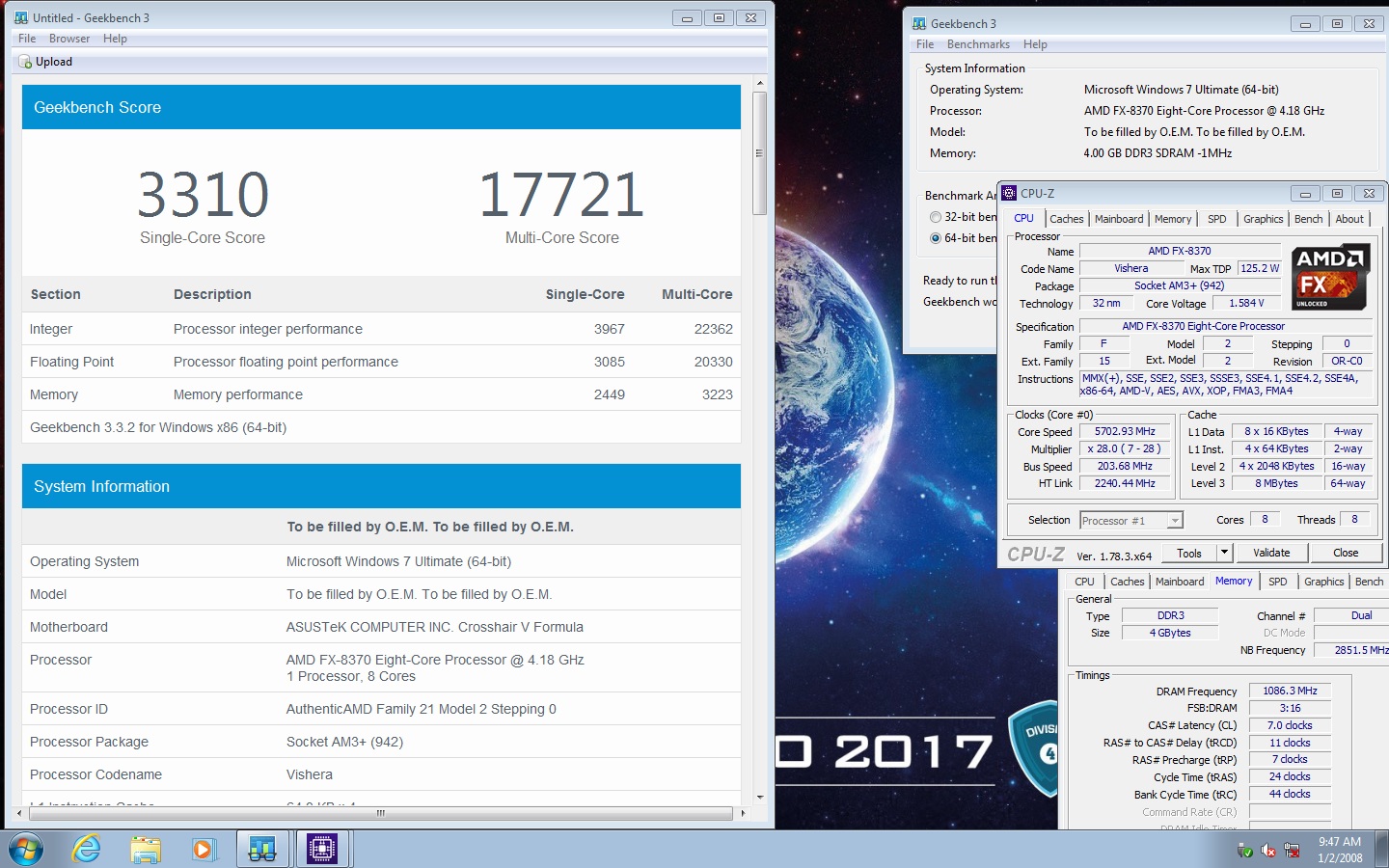Open Windows Media Player taskbar icon

(203, 850)
